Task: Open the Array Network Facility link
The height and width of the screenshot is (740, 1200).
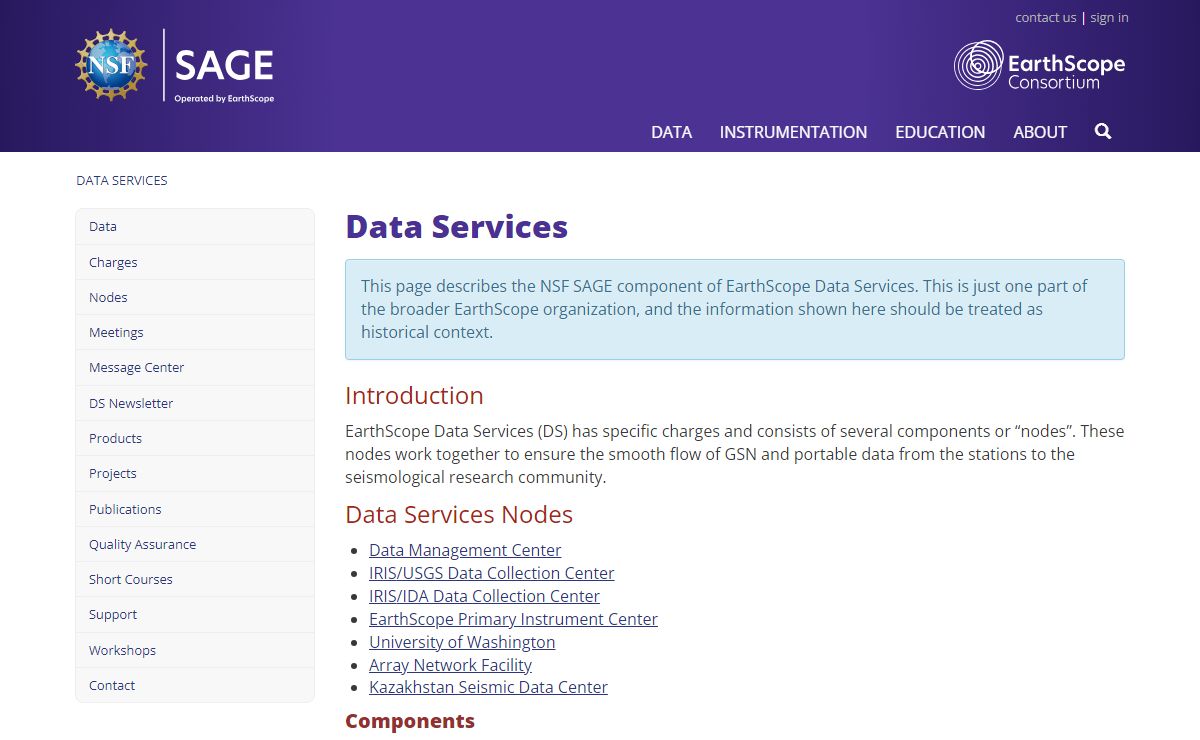Action: [450, 665]
